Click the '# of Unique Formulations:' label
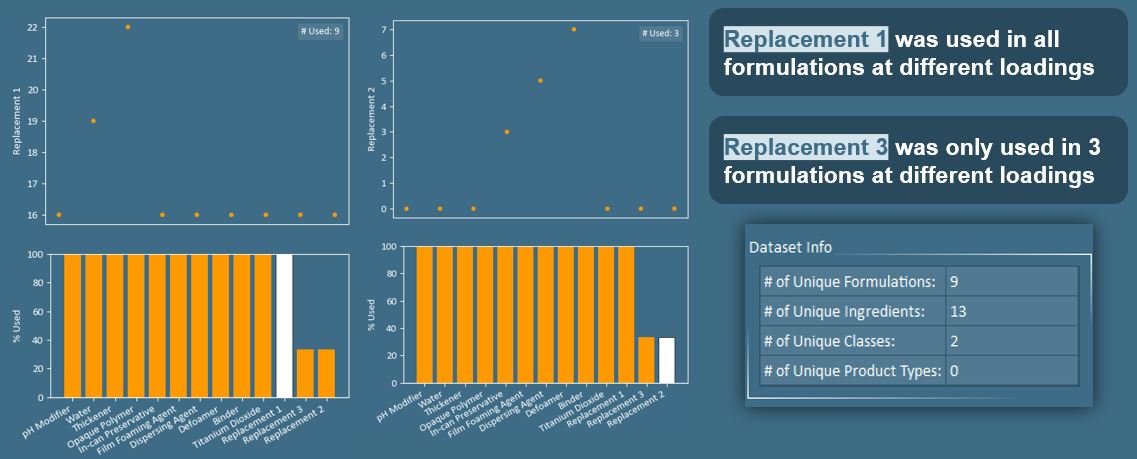 (x=849, y=281)
